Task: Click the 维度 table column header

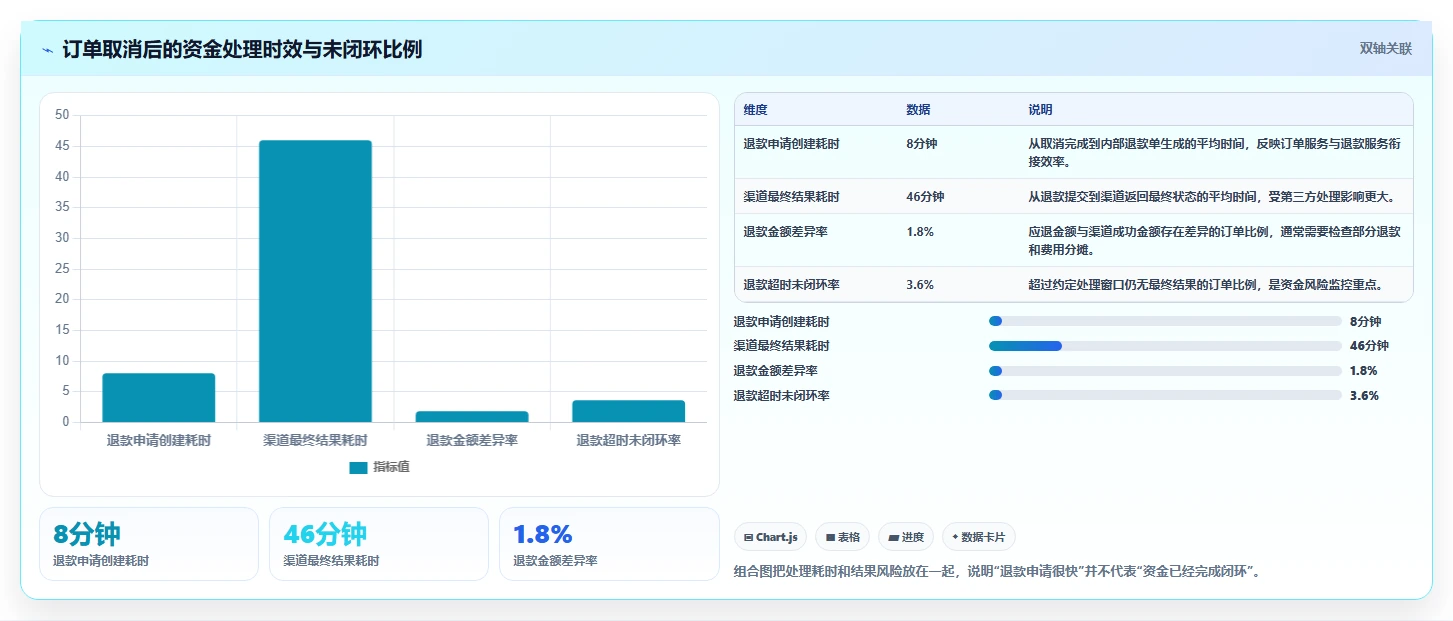Action: coord(756,110)
